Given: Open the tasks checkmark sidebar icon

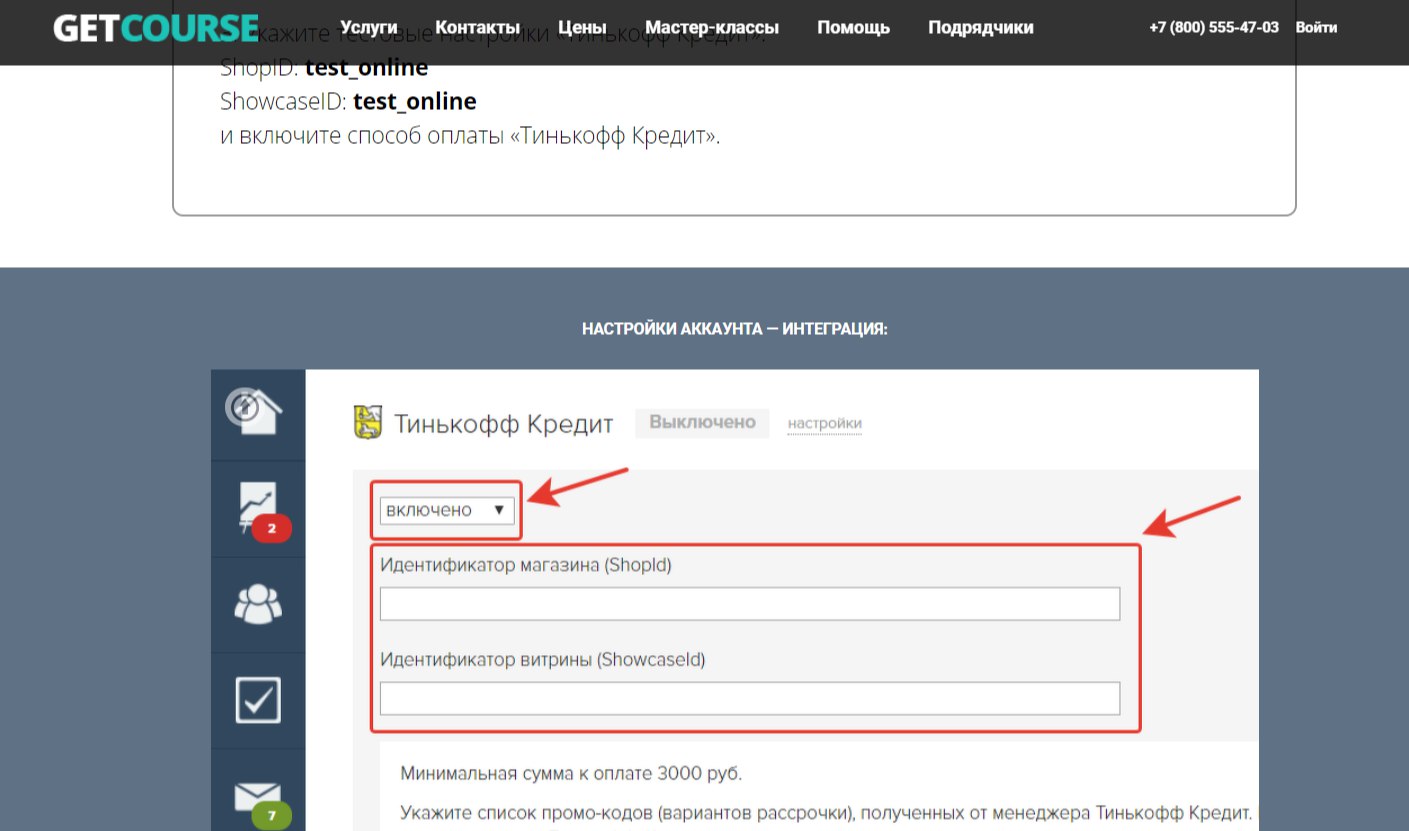Looking at the screenshot, I should pyautogui.click(x=258, y=700).
